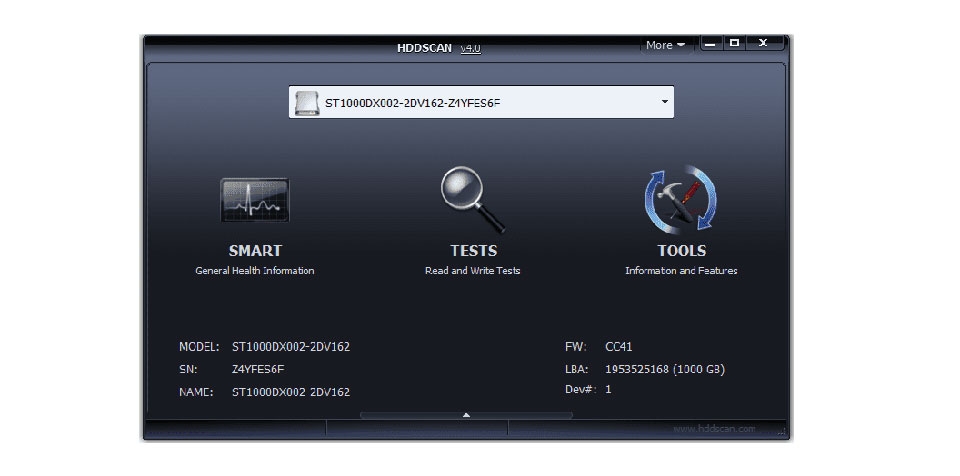Open the SMART heartbeat monitor icon
The image size is (960, 476).
click(x=255, y=200)
